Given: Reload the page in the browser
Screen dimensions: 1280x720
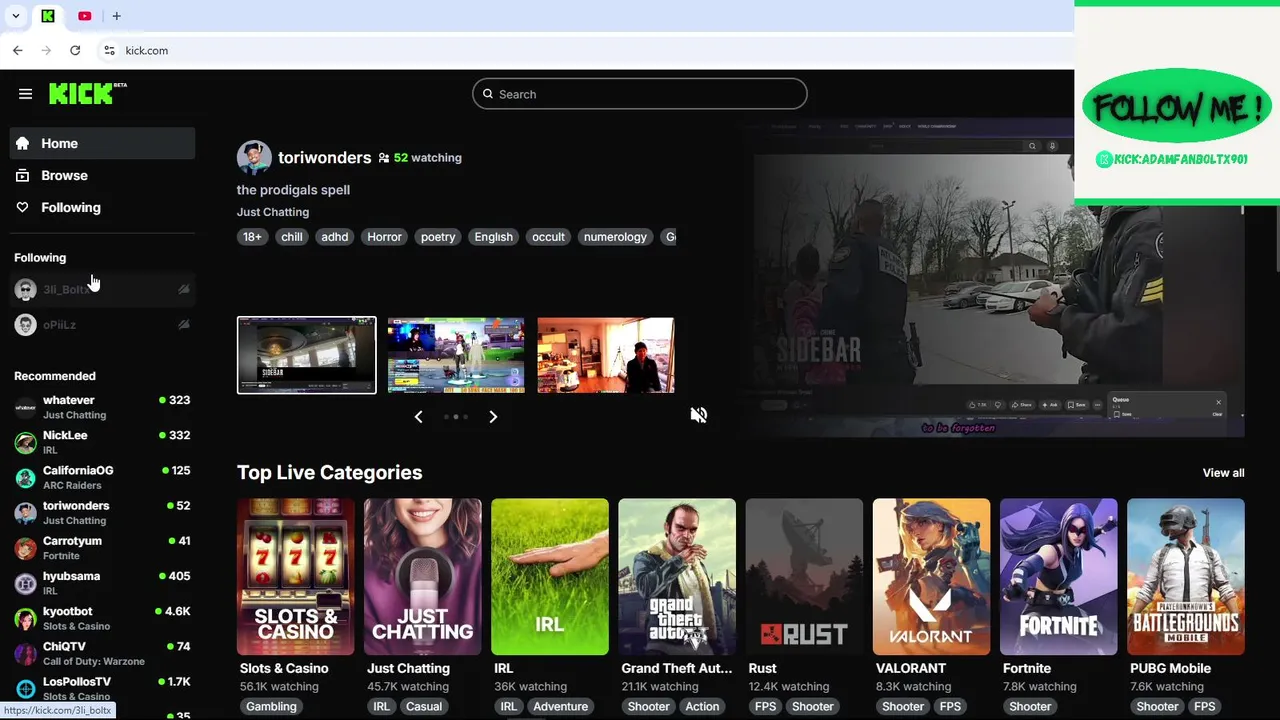Looking at the screenshot, I should click(75, 50).
